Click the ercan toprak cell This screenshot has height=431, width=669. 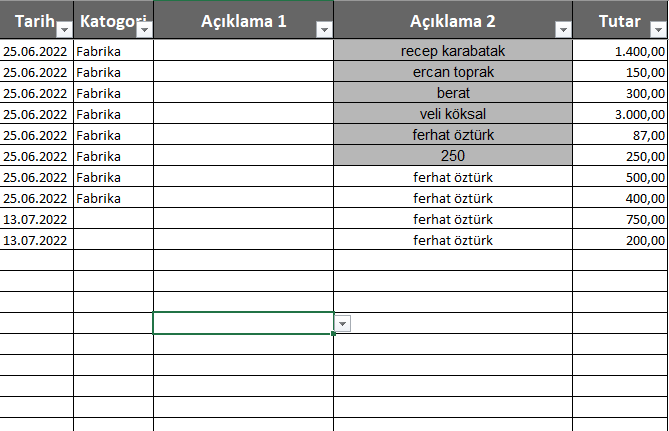pos(453,72)
